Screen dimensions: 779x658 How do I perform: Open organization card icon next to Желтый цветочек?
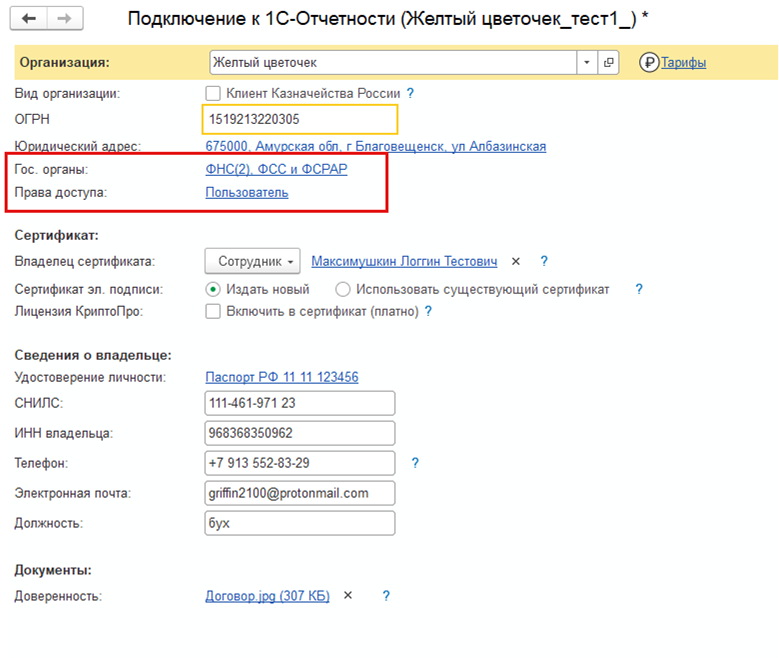click(x=608, y=63)
